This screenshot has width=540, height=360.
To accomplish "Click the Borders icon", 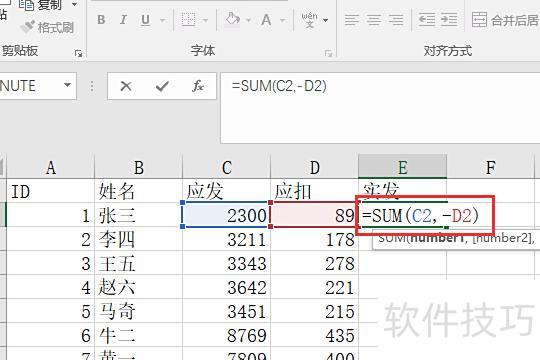I will tap(188, 20).
